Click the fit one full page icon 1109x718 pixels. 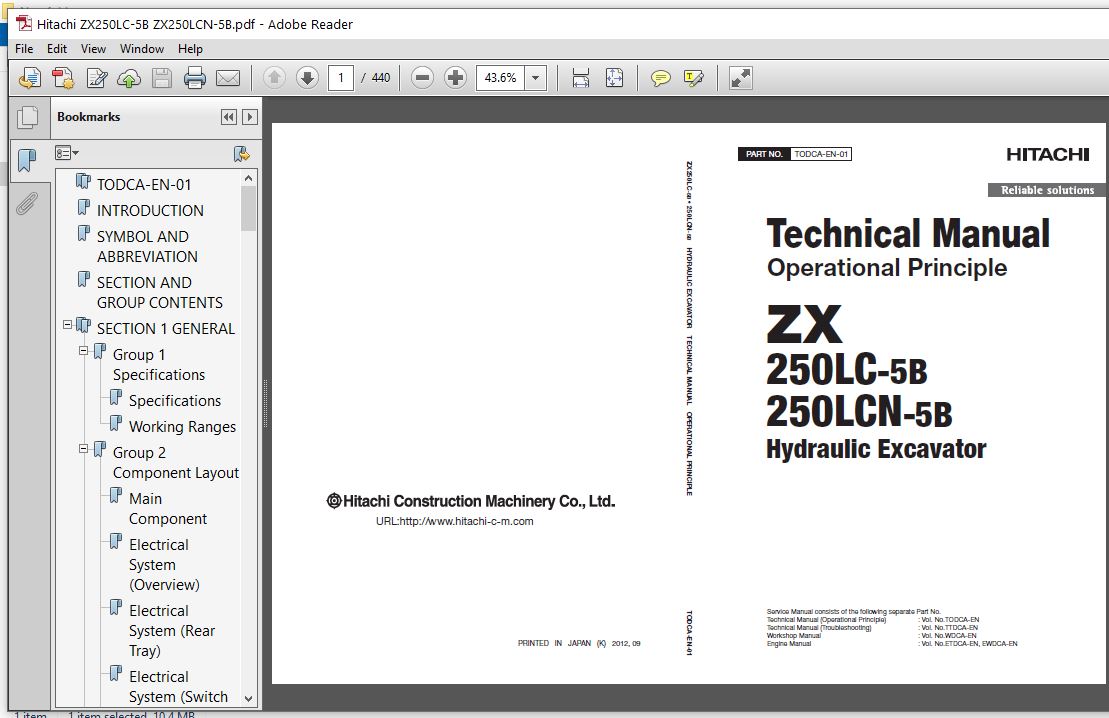[614, 78]
